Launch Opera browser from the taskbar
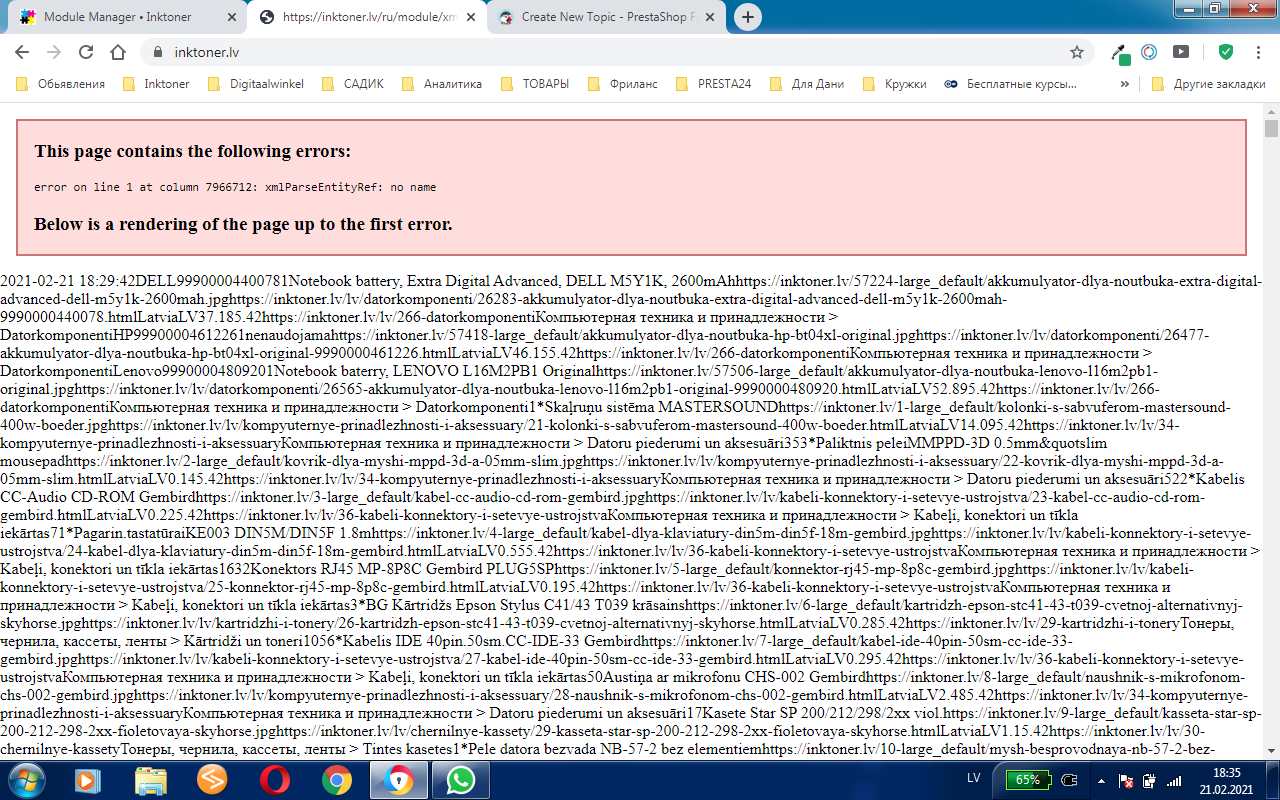The width and height of the screenshot is (1280, 800). click(274, 779)
